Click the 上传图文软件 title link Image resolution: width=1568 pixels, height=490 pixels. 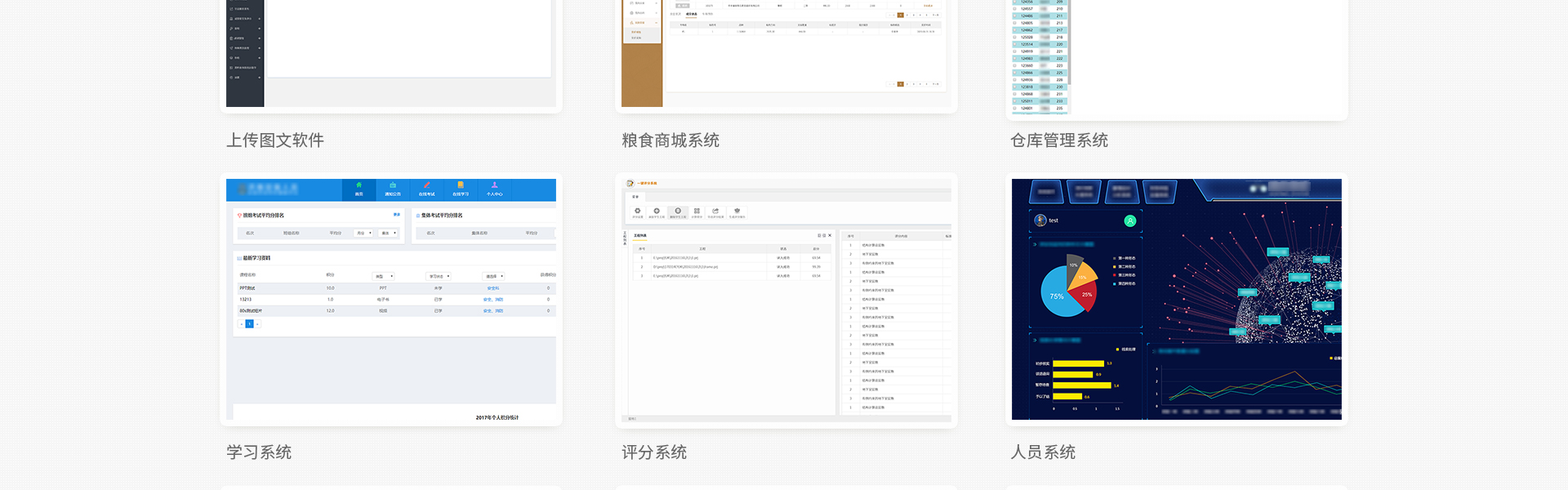pyautogui.click(x=275, y=140)
